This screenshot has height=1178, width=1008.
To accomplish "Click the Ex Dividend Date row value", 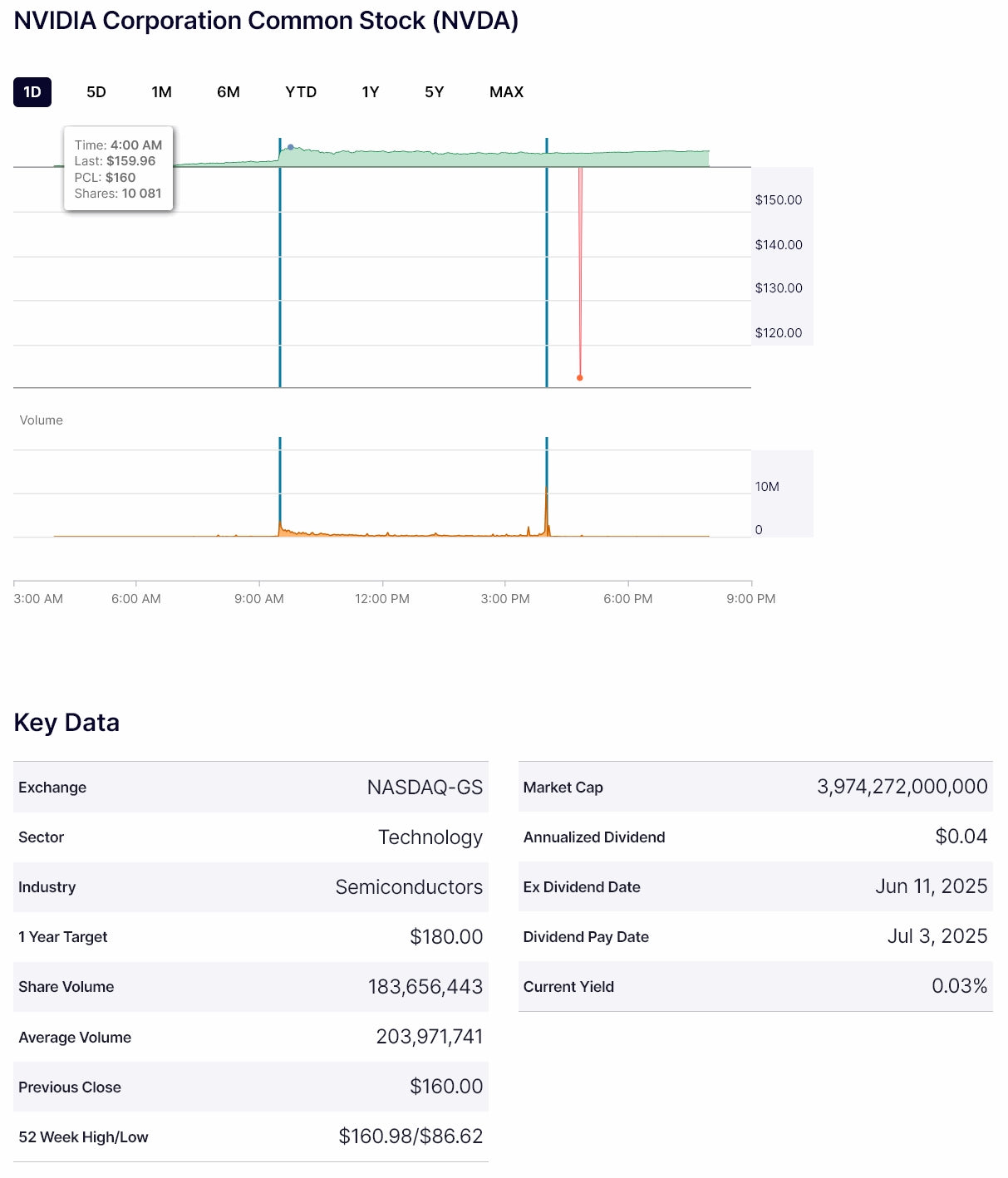I will click(x=931, y=886).
